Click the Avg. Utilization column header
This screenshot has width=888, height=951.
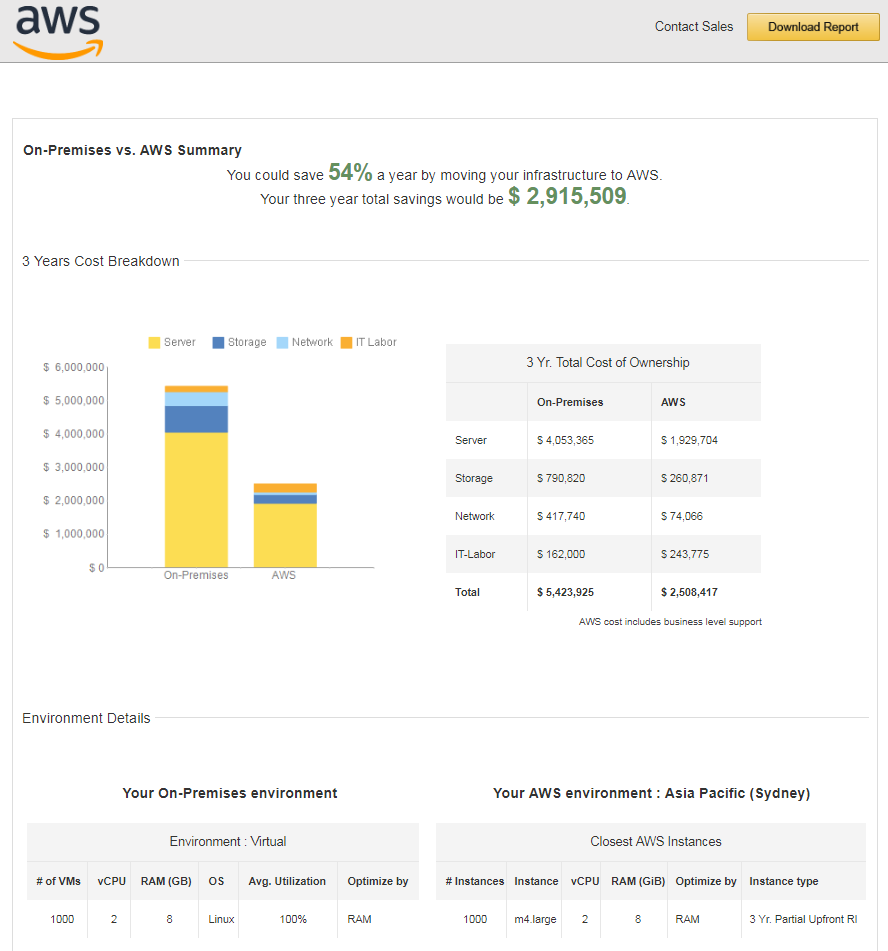coord(287,881)
